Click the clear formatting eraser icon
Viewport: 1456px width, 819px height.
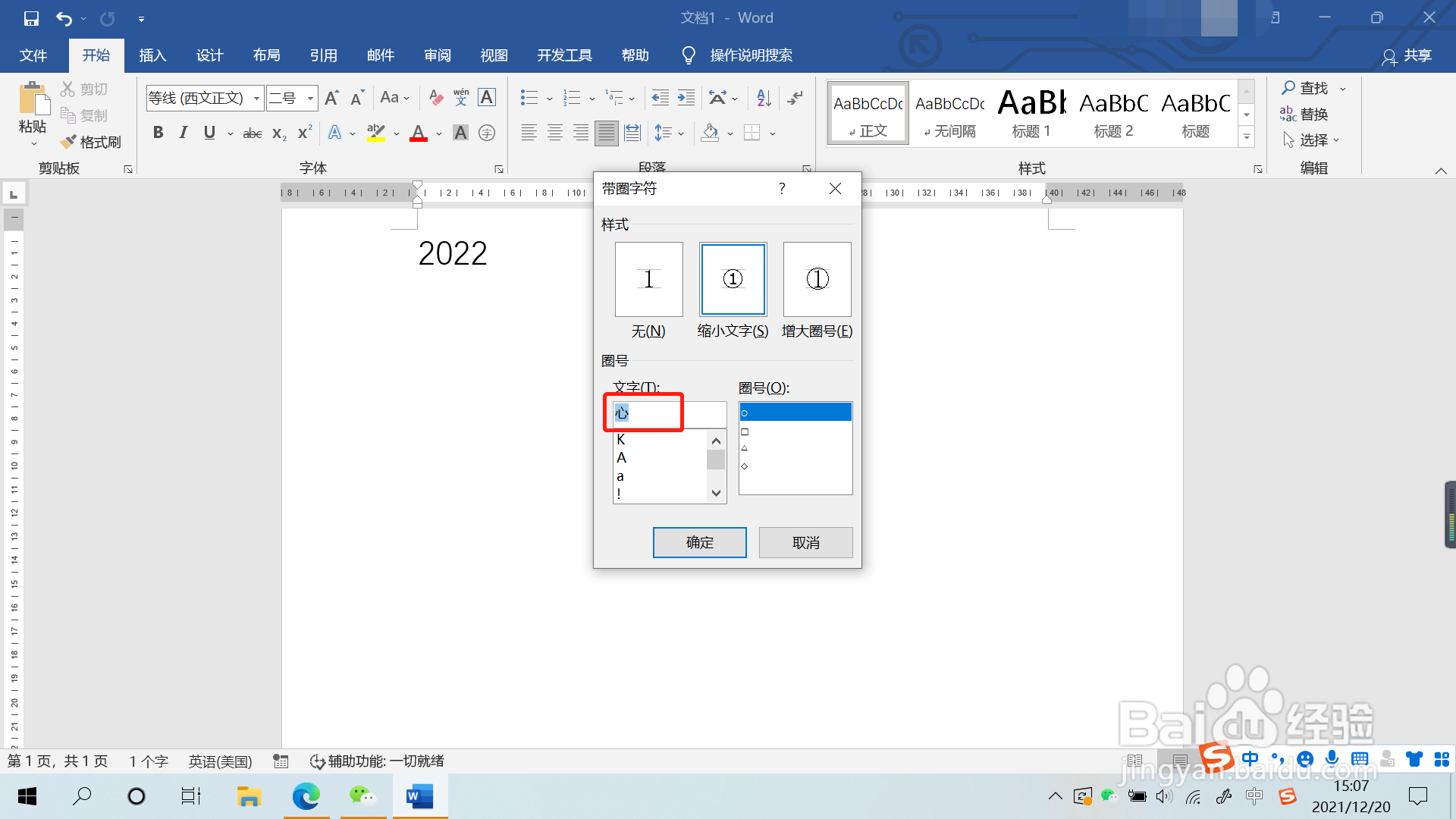[x=435, y=98]
